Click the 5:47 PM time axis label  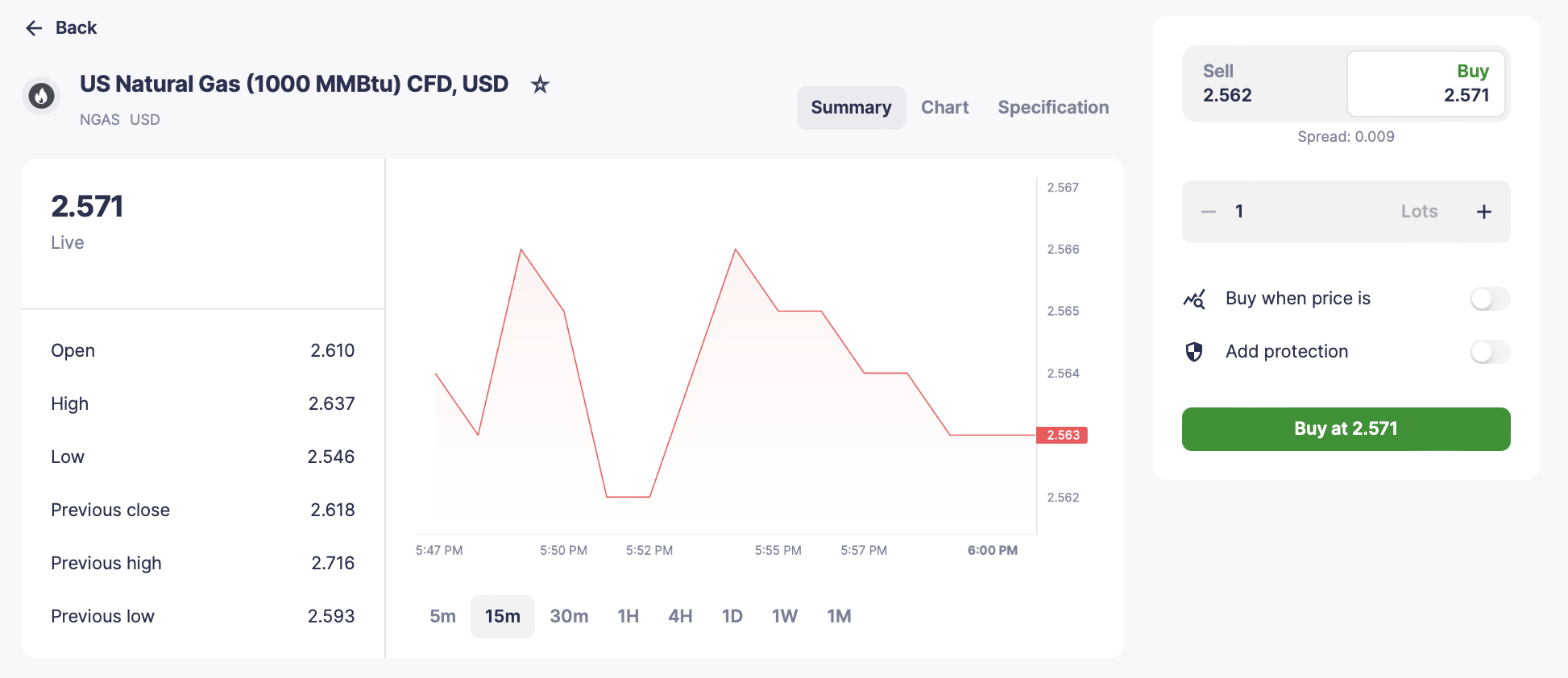coord(439,551)
